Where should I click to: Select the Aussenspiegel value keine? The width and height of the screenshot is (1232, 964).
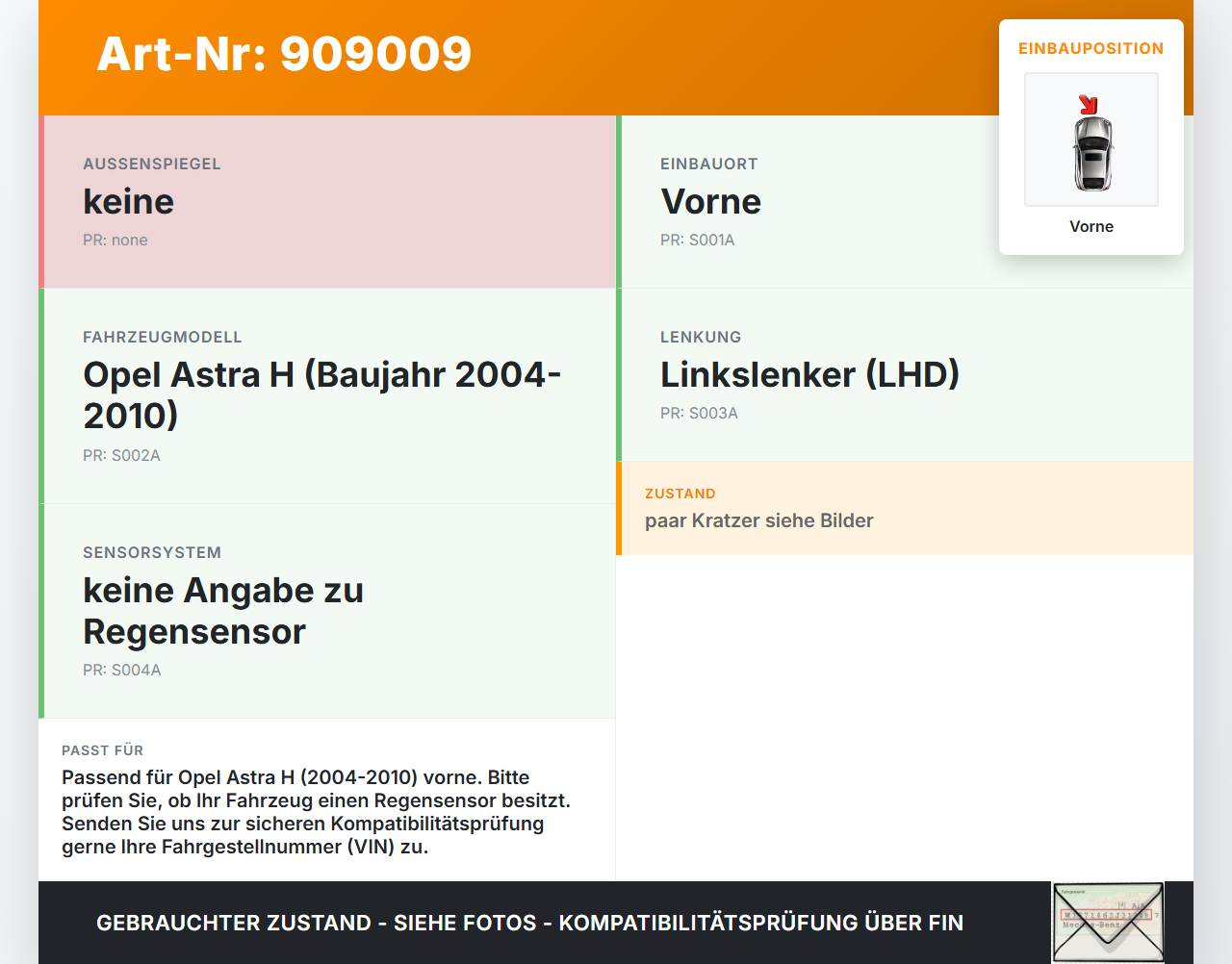(x=129, y=201)
